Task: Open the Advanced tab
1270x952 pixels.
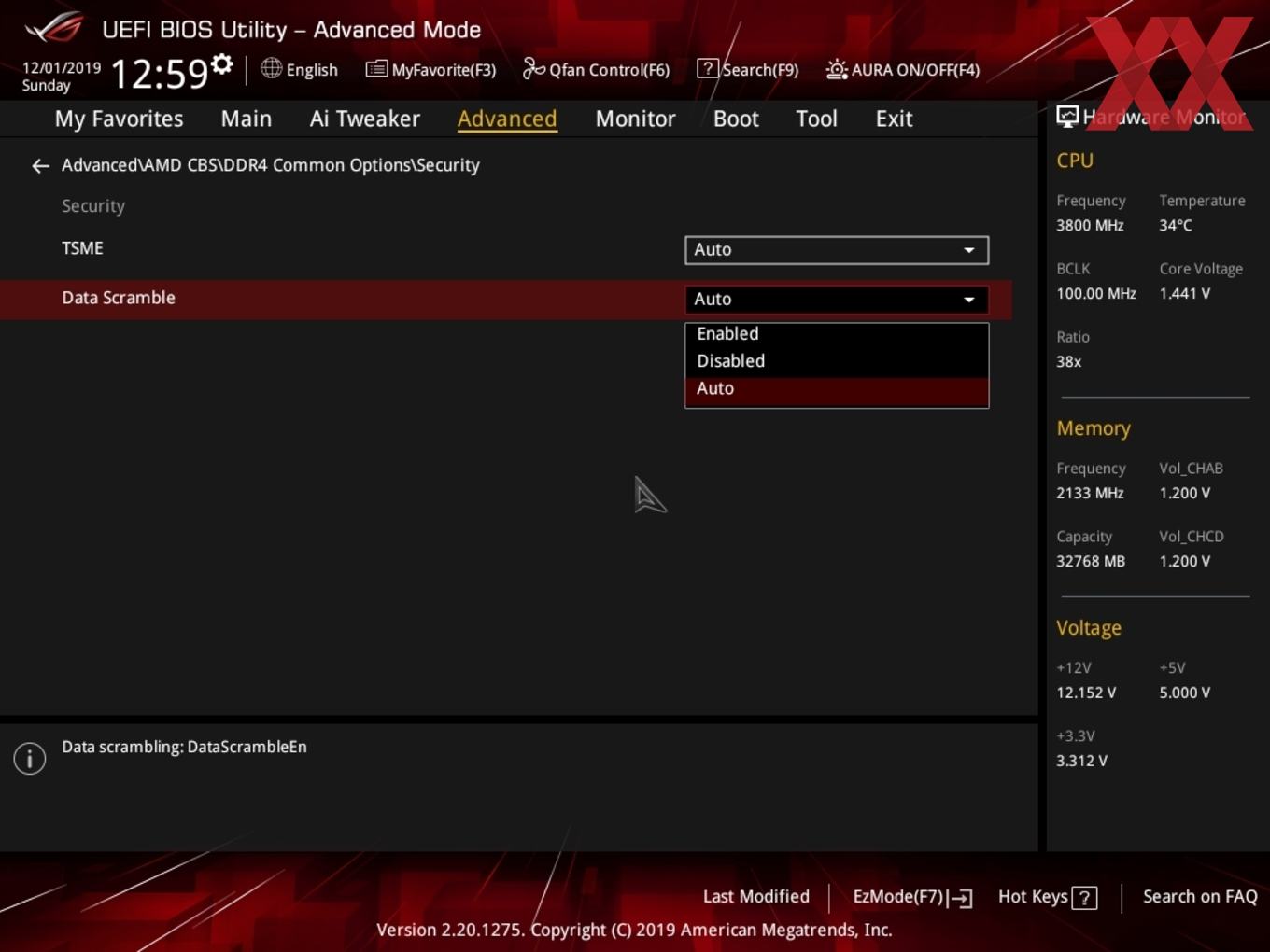Action: (x=507, y=119)
